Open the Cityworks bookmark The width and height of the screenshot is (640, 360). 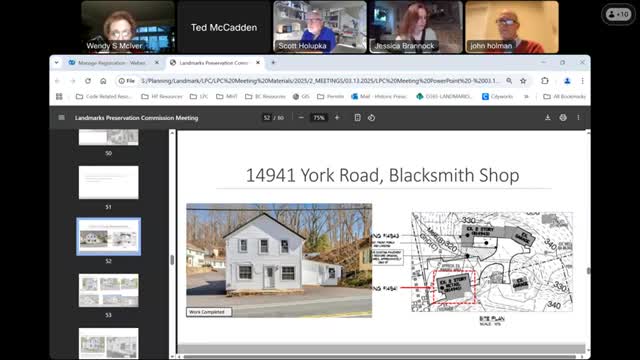(498, 96)
